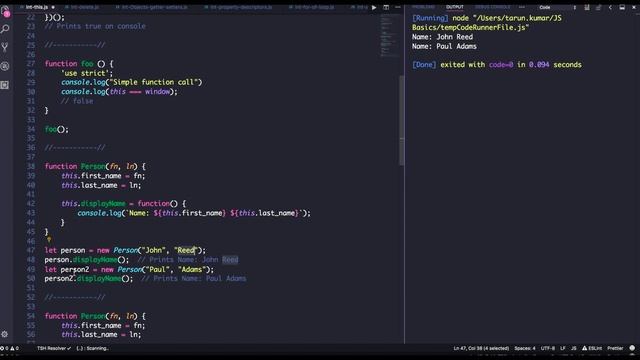Image resolution: width=640 pixels, height=360 pixels.
Task: Click the editor vertical scrollbar thumb
Action: pyautogui.click(x=402, y=120)
